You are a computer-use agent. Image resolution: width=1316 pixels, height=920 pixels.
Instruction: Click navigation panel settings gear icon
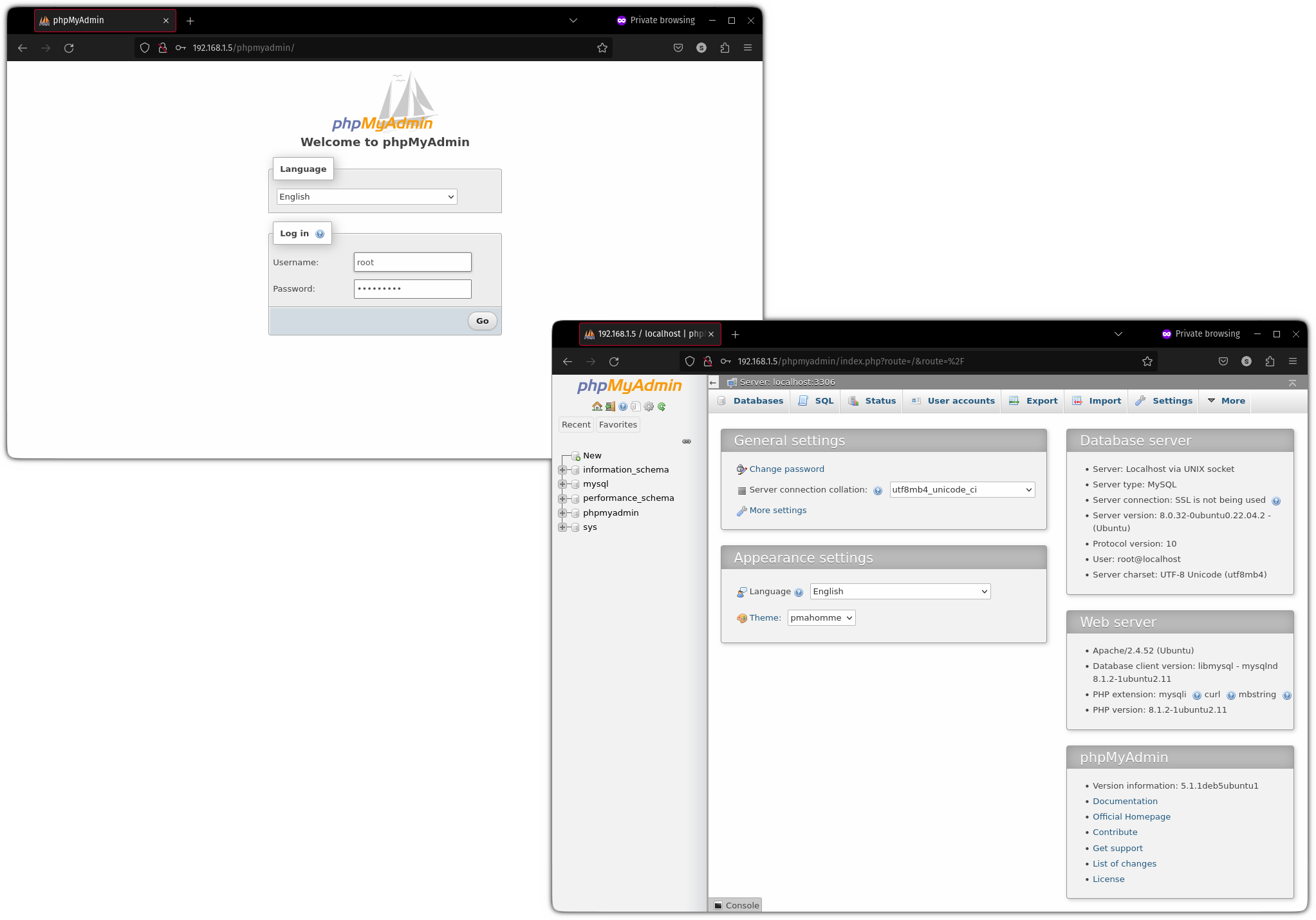point(649,406)
